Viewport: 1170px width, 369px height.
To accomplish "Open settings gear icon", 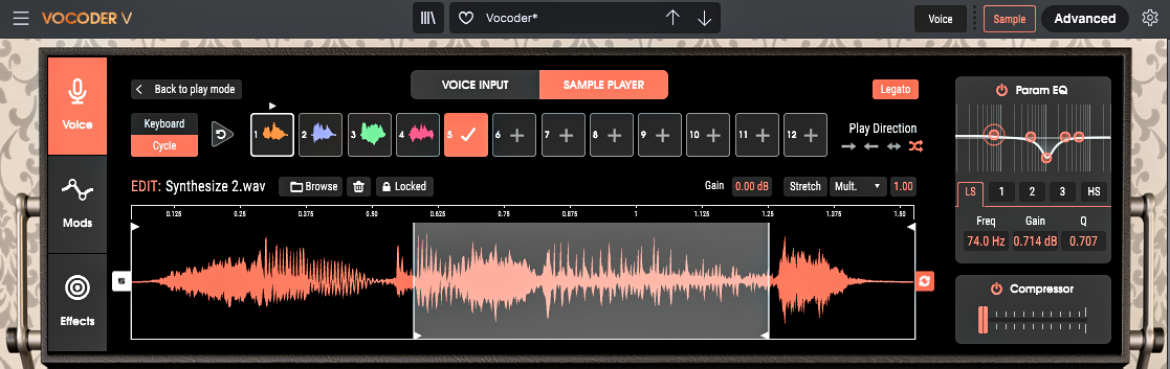I will pyautogui.click(x=1150, y=18).
